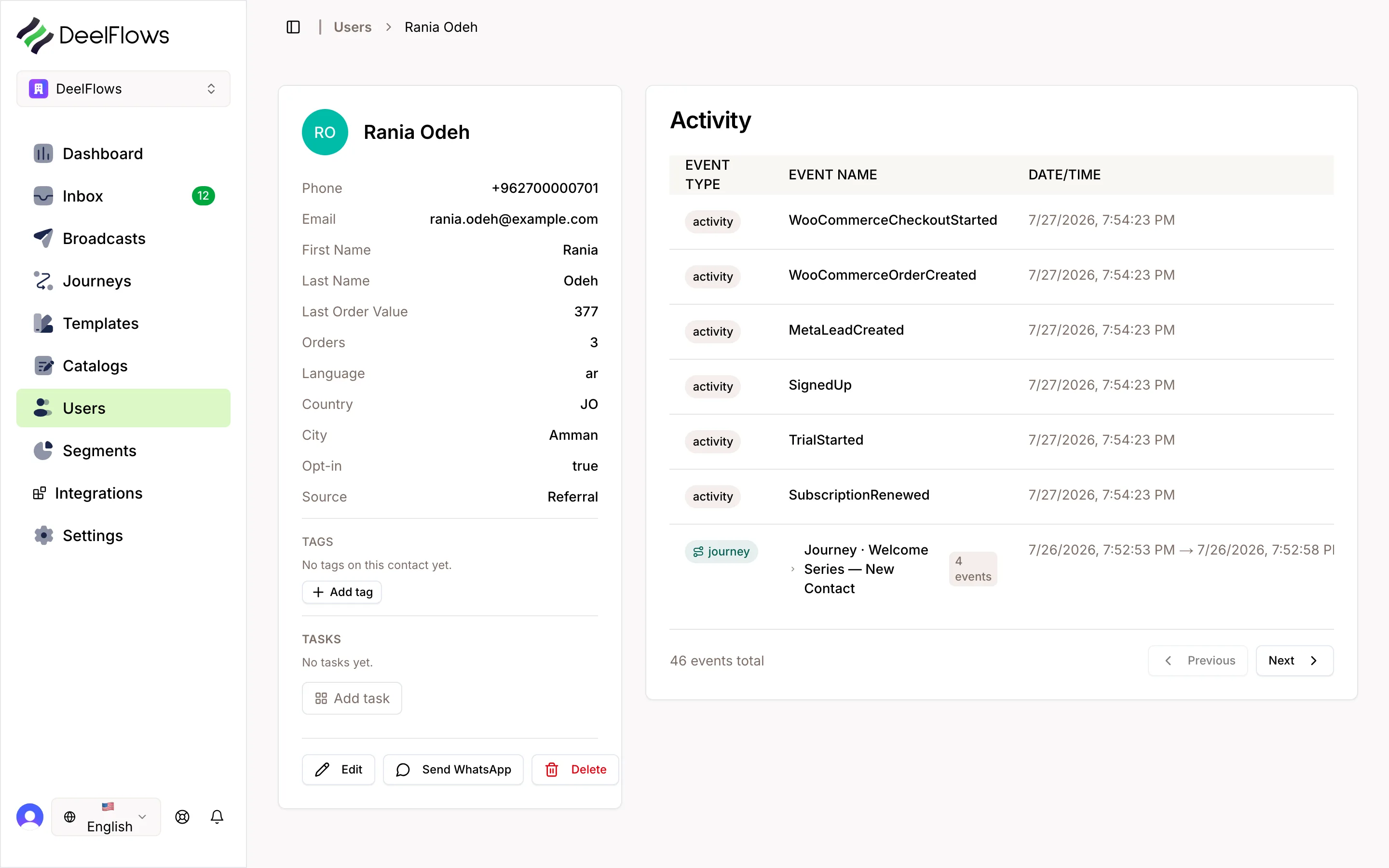
Task: Click the Settings gear icon
Action: pyautogui.click(x=43, y=536)
